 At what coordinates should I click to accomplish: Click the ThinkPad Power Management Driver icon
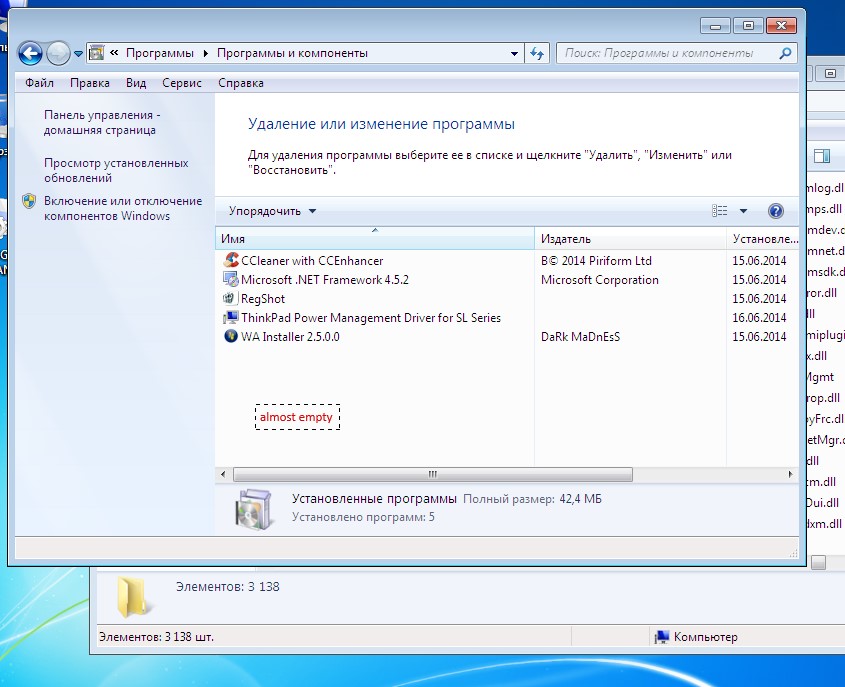tap(231, 317)
